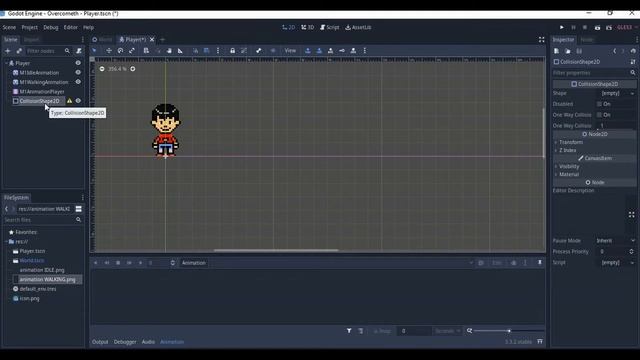Toggle smart snap
The width and height of the screenshot is (640, 360).
coord(196,51)
